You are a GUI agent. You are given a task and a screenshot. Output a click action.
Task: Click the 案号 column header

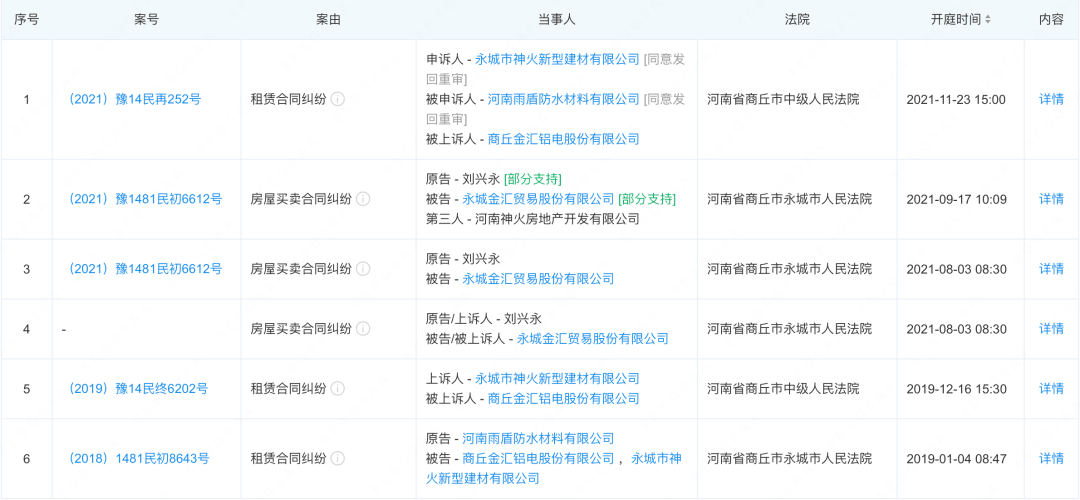[x=146, y=20]
